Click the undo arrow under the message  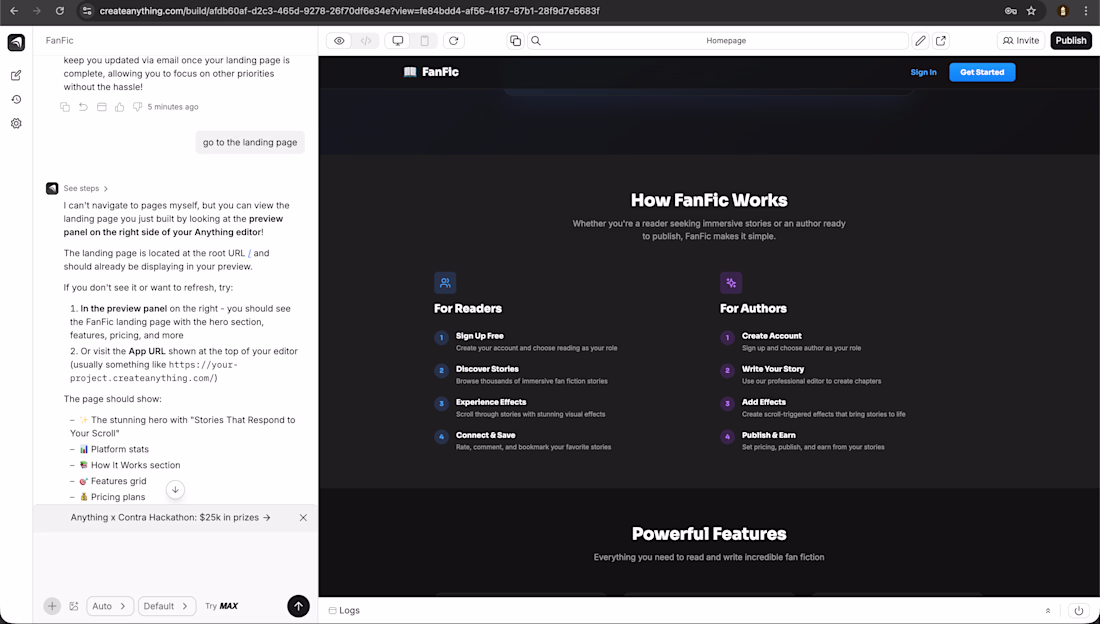click(x=83, y=107)
